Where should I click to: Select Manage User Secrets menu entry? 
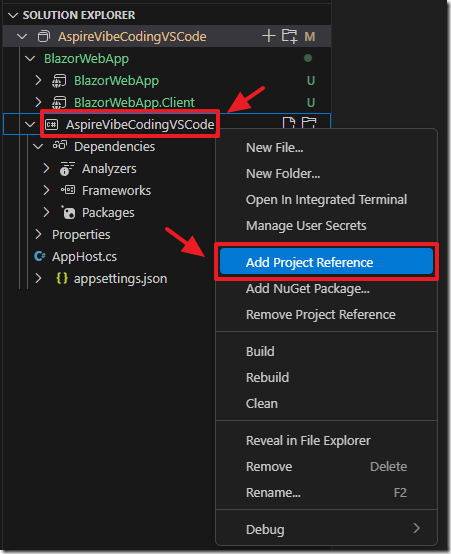pos(326,225)
